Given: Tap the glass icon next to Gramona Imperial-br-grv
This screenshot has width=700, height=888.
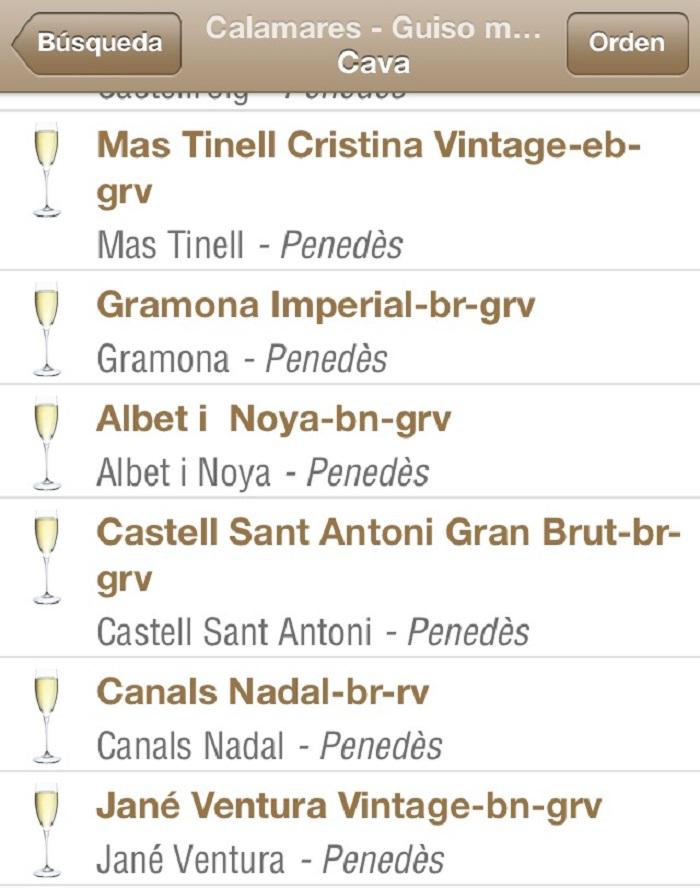Looking at the screenshot, I should click(x=44, y=325).
